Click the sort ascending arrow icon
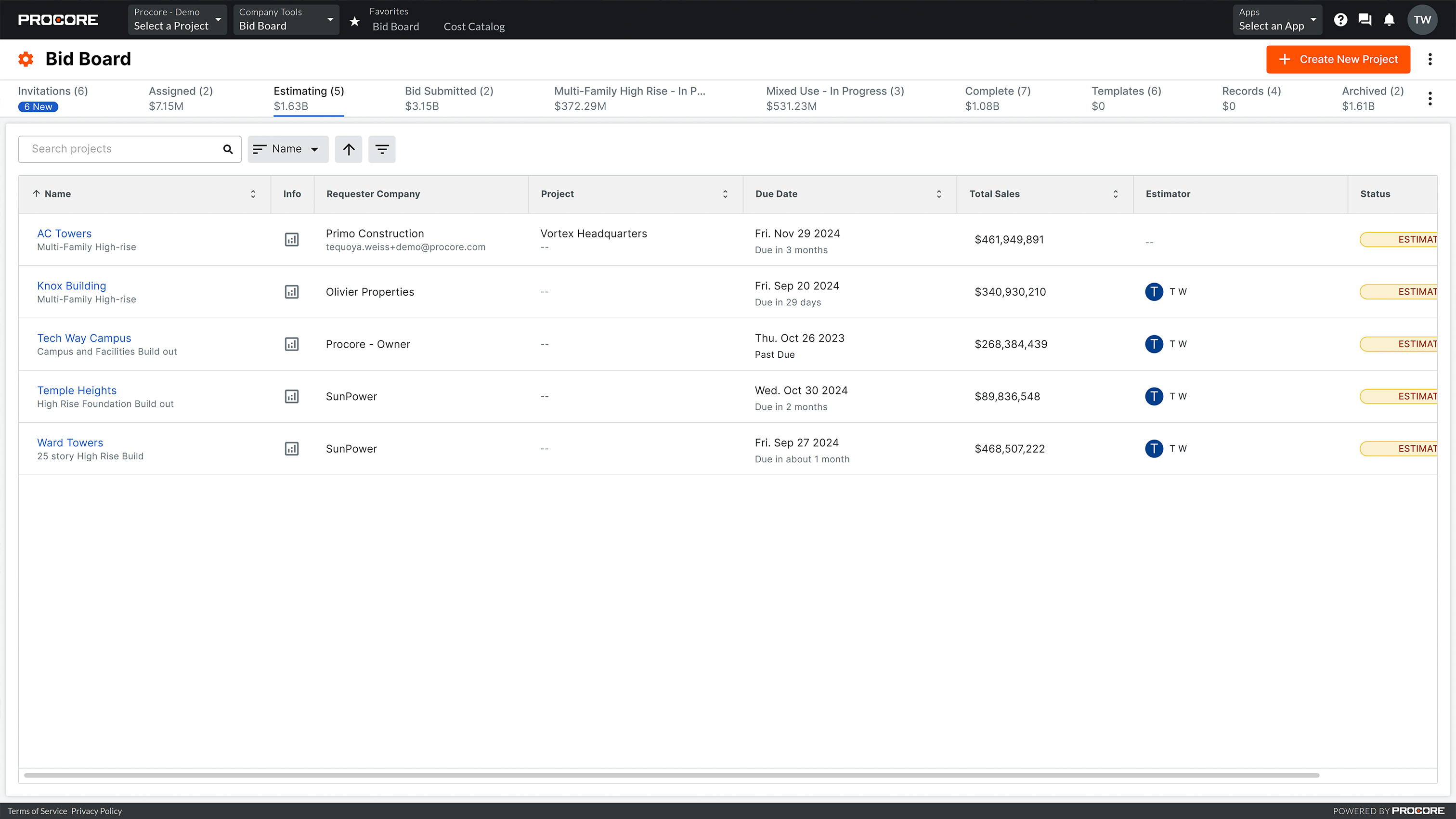Viewport: 1456px width, 819px height. pos(348,149)
